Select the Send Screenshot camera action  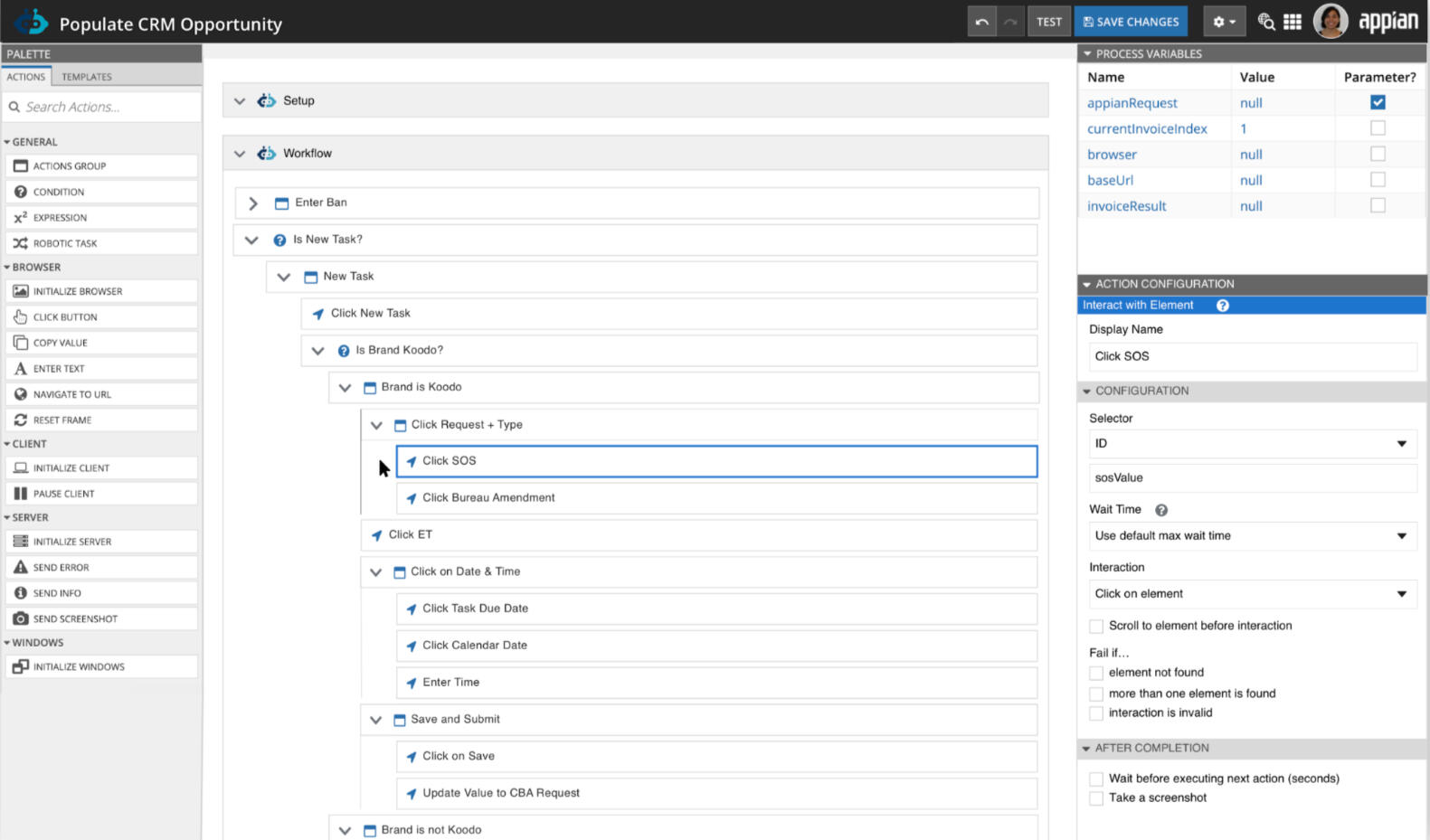coord(75,619)
